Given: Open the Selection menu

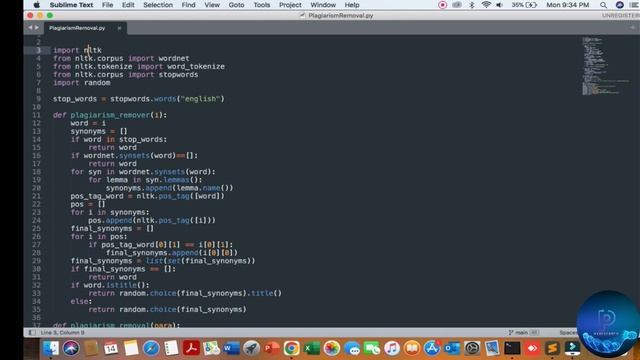Looking at the screenshot, I should click(x=158, y=5).
